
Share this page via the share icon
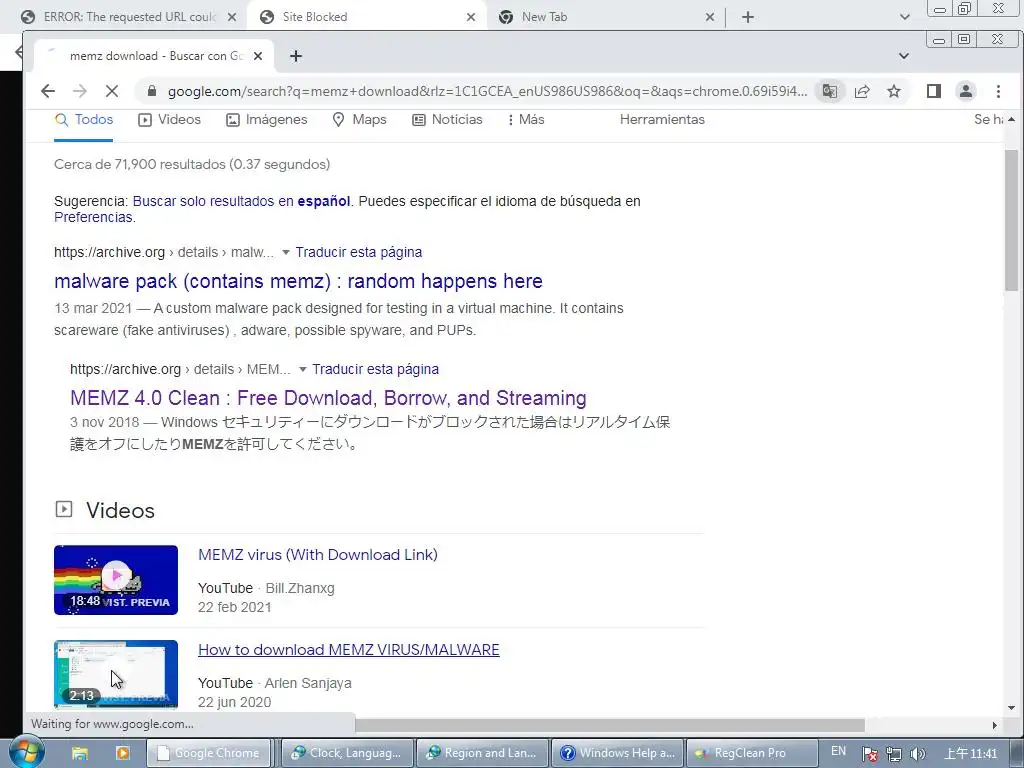(x=862, y=91)
